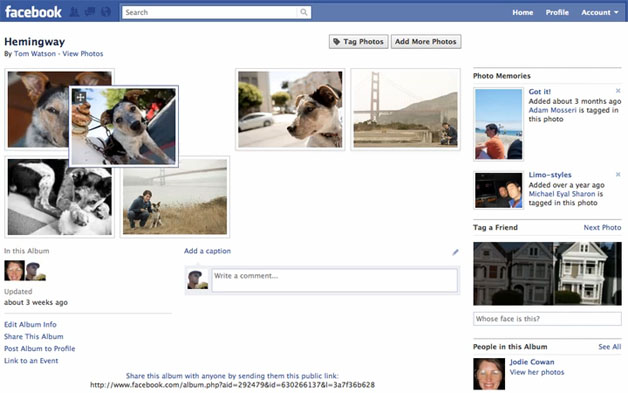Click the search magnifier icon

[x=304, y=12]
